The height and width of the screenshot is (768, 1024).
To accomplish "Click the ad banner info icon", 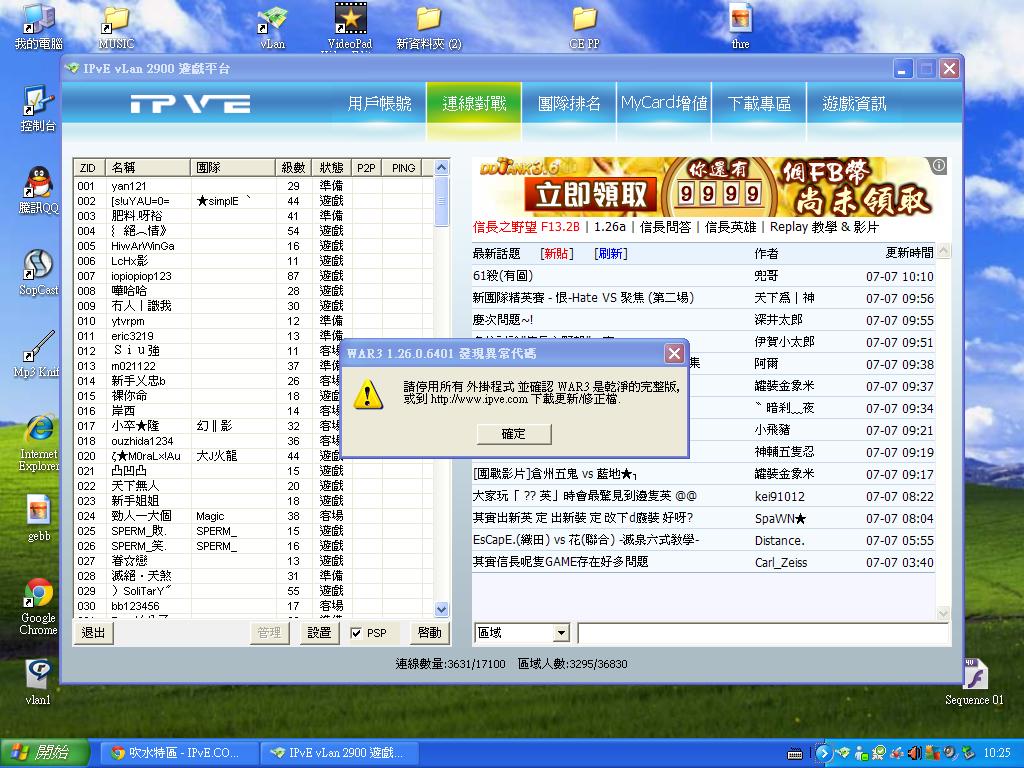I will (x=938, y=166).
